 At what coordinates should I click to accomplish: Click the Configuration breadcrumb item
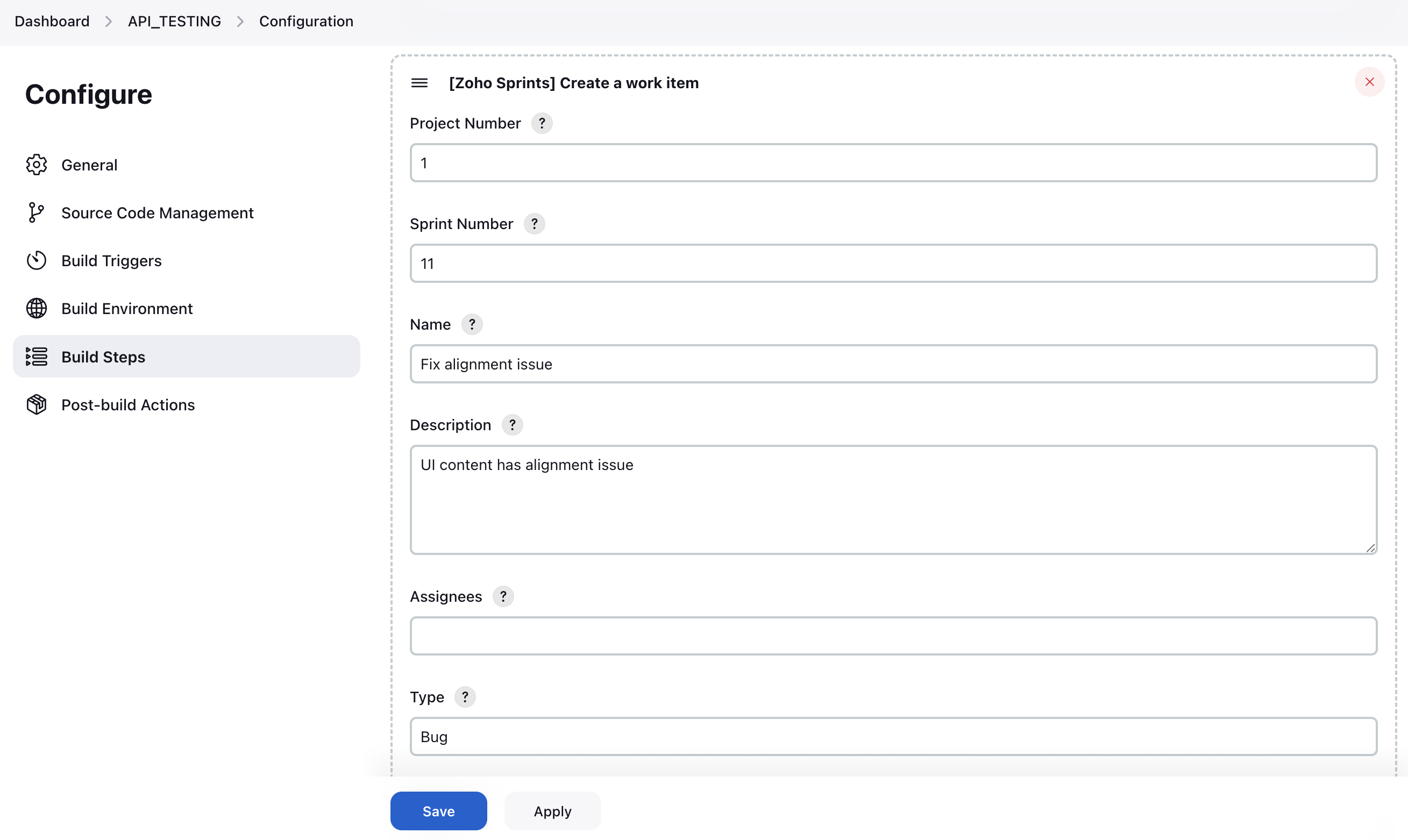point(306,22)
